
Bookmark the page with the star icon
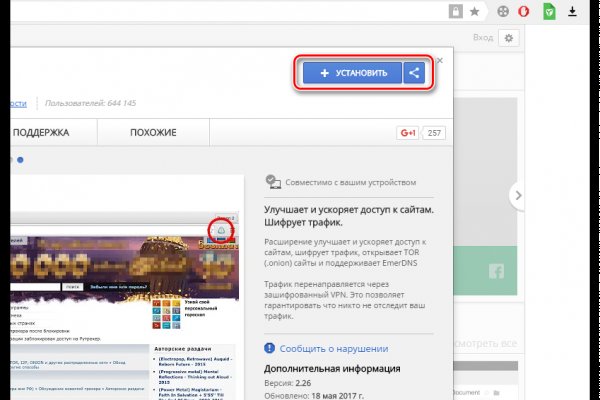(474, 12)
